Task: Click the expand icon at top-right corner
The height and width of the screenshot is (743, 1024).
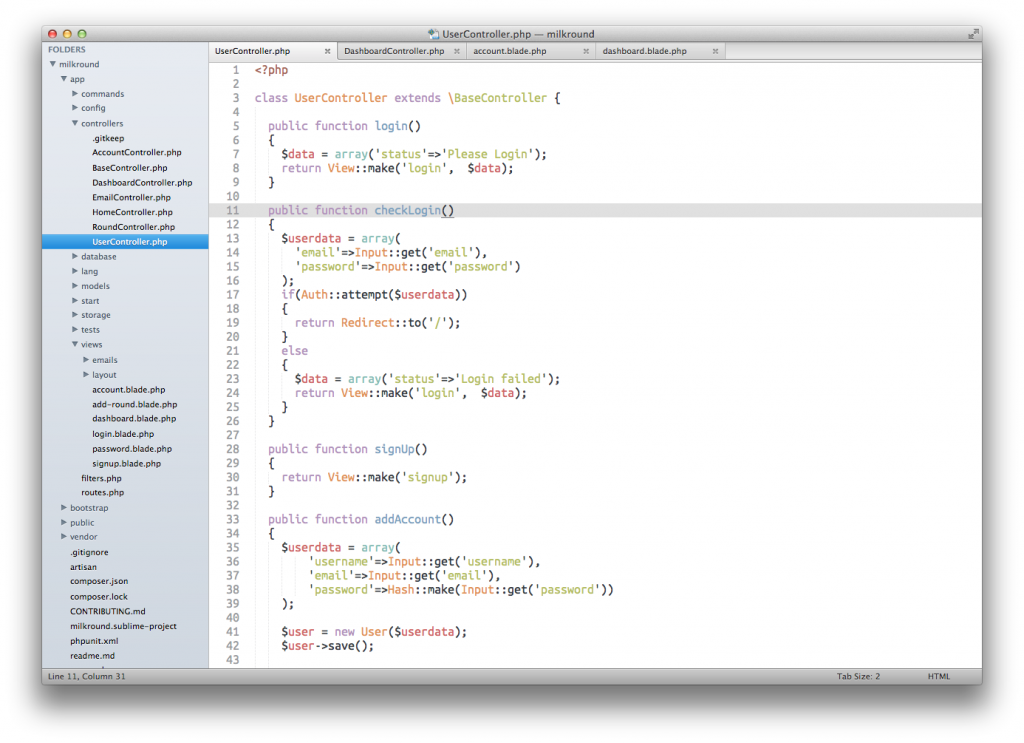Action: tap(973, 33)
